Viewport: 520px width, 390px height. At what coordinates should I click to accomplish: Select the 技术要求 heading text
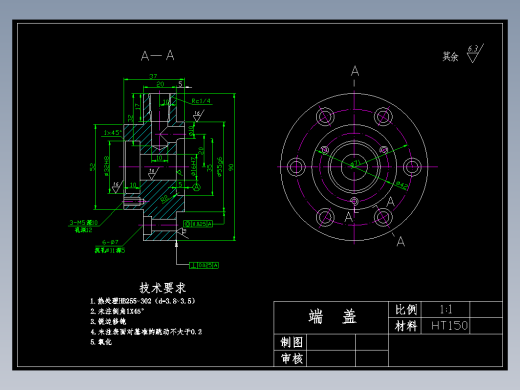pos(163,287)
